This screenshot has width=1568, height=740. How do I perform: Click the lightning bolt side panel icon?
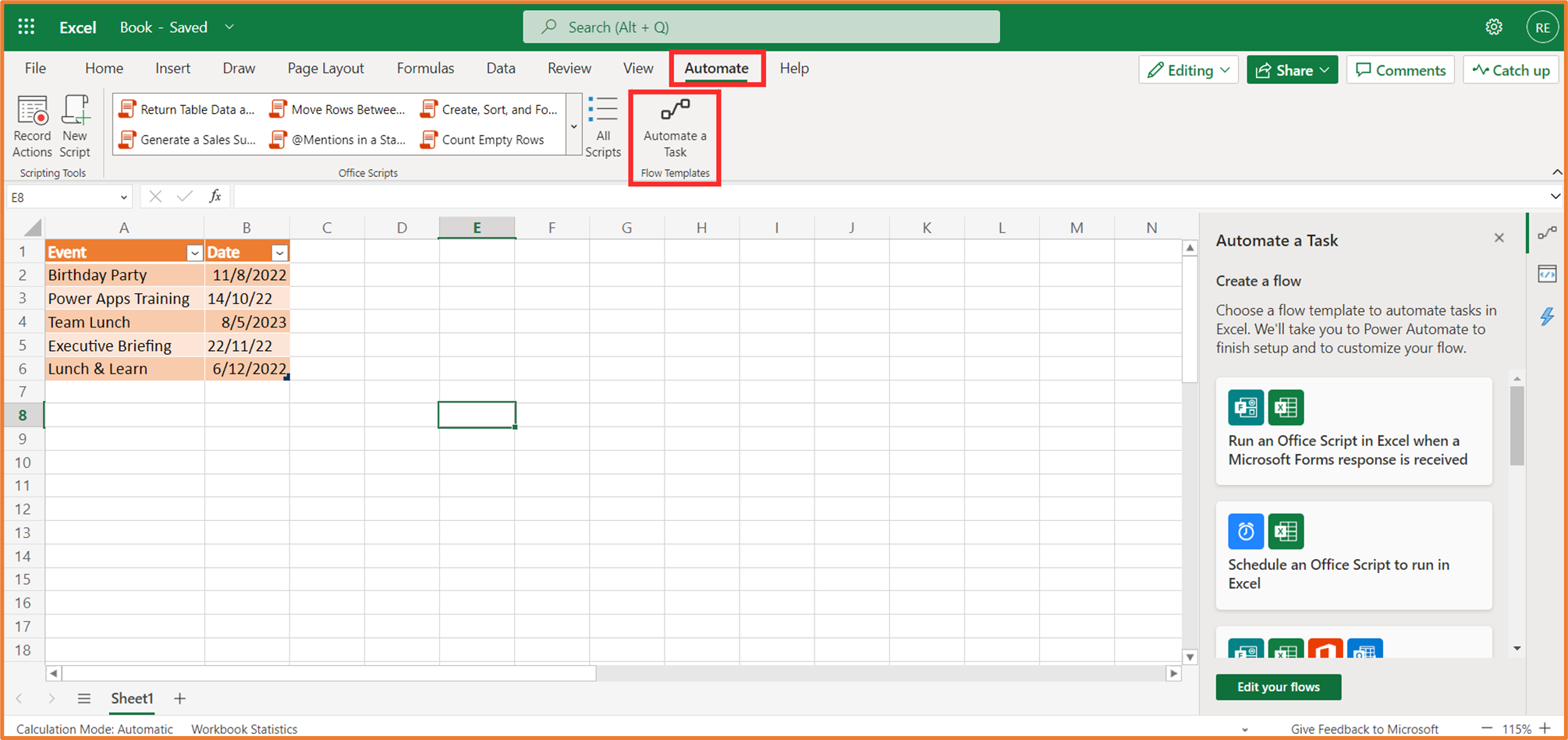pyautogui.click(x=1547, y=317)
